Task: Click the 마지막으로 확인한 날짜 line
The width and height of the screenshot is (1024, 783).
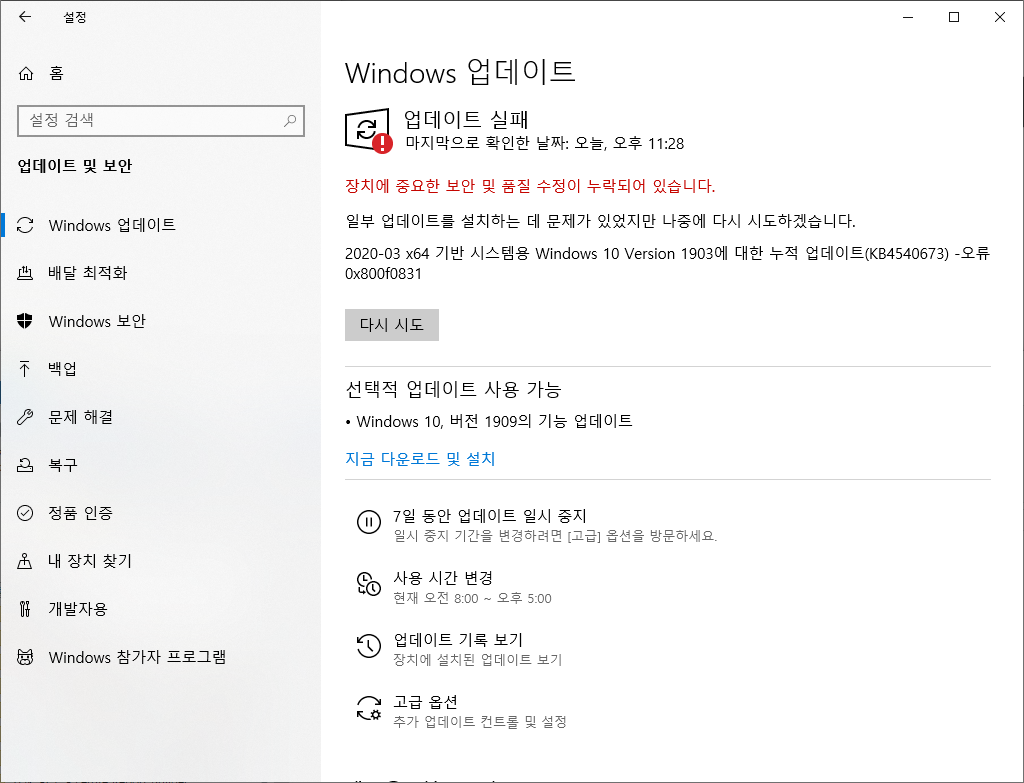Action: coord(545,143)
